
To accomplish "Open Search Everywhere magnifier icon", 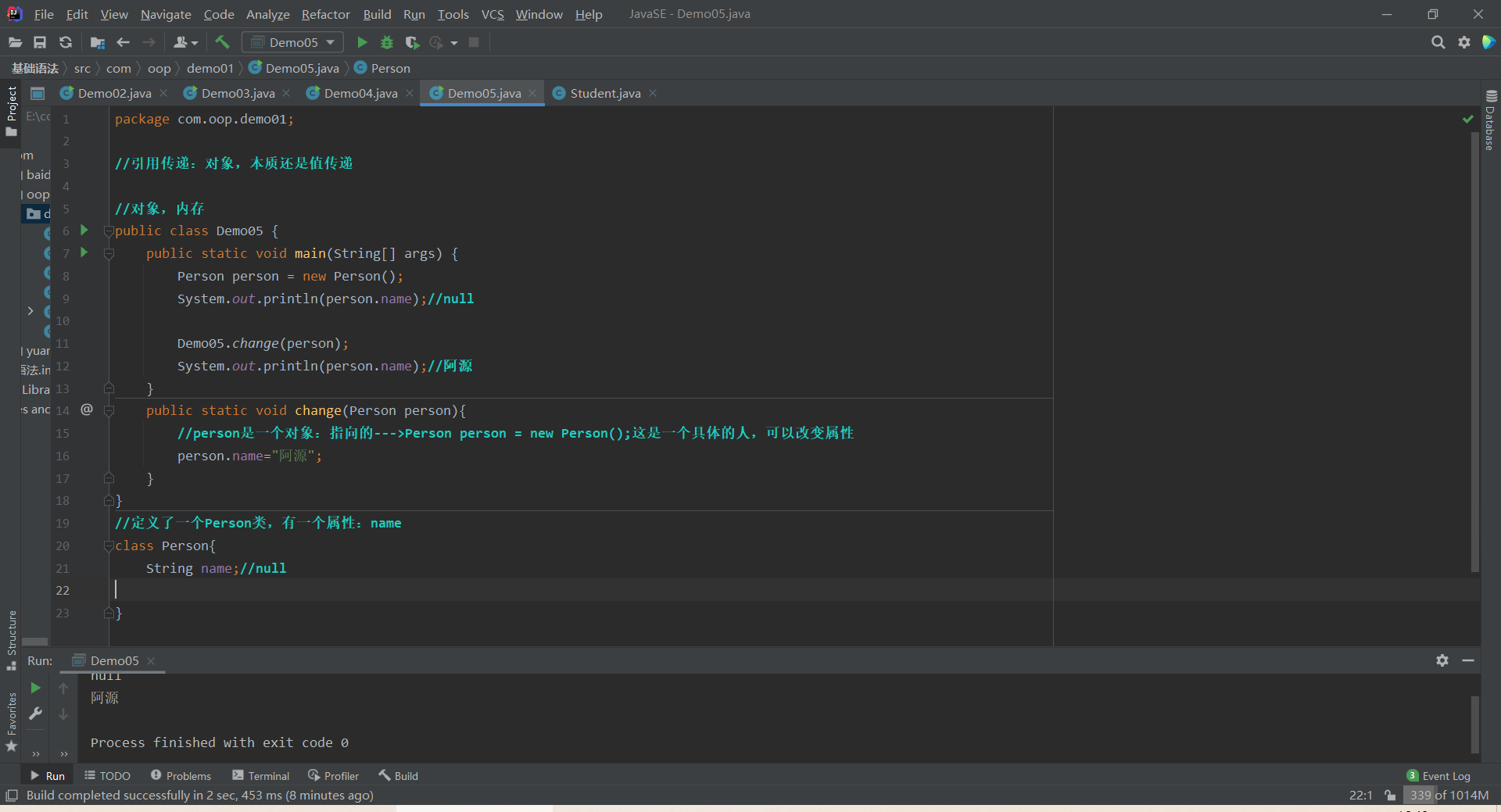I will click(1438, 42).
